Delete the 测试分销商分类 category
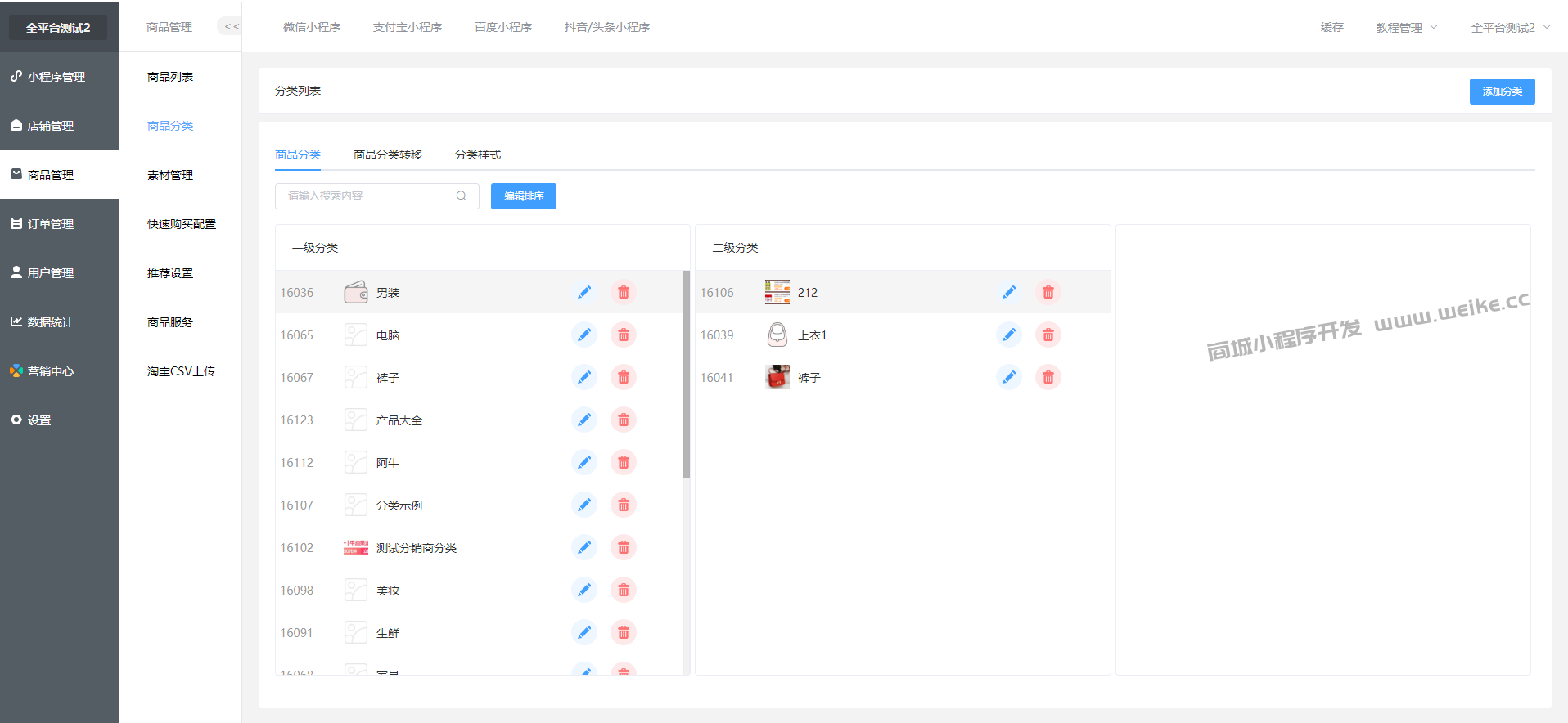Viewport: 1568px width, 723px height. click(624, 547)
